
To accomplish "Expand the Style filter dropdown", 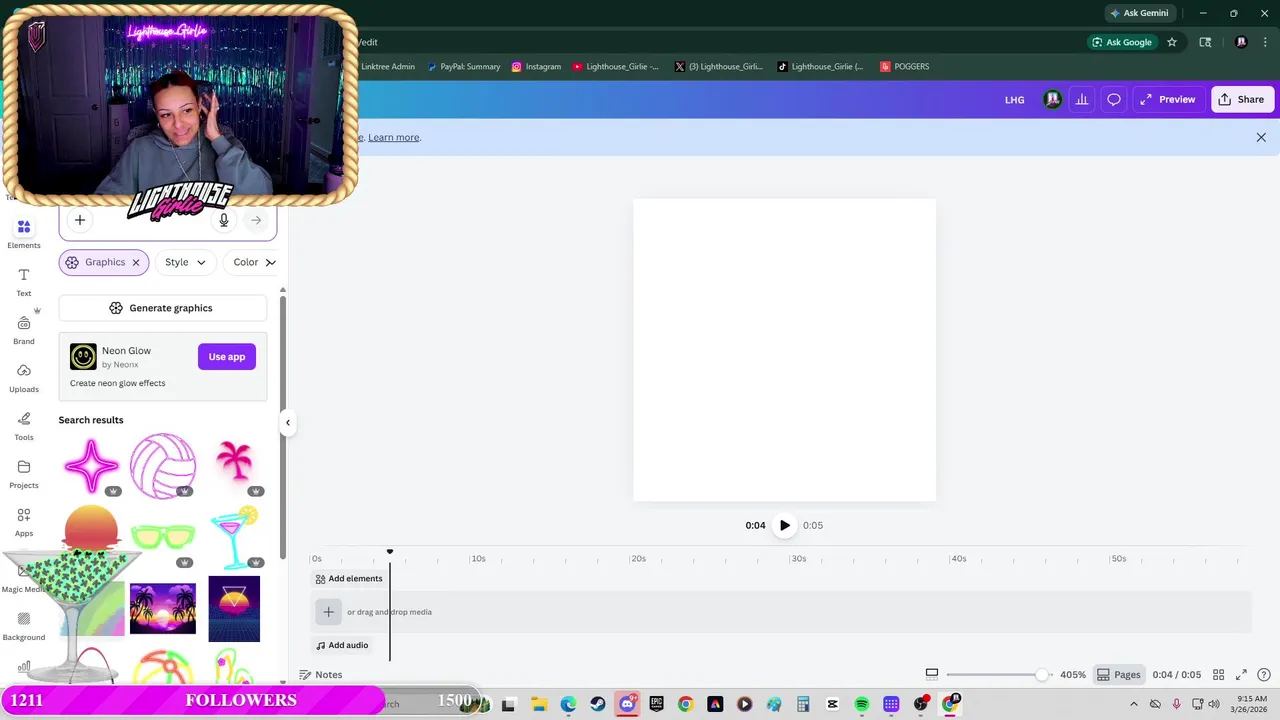I will pos(186,262).
